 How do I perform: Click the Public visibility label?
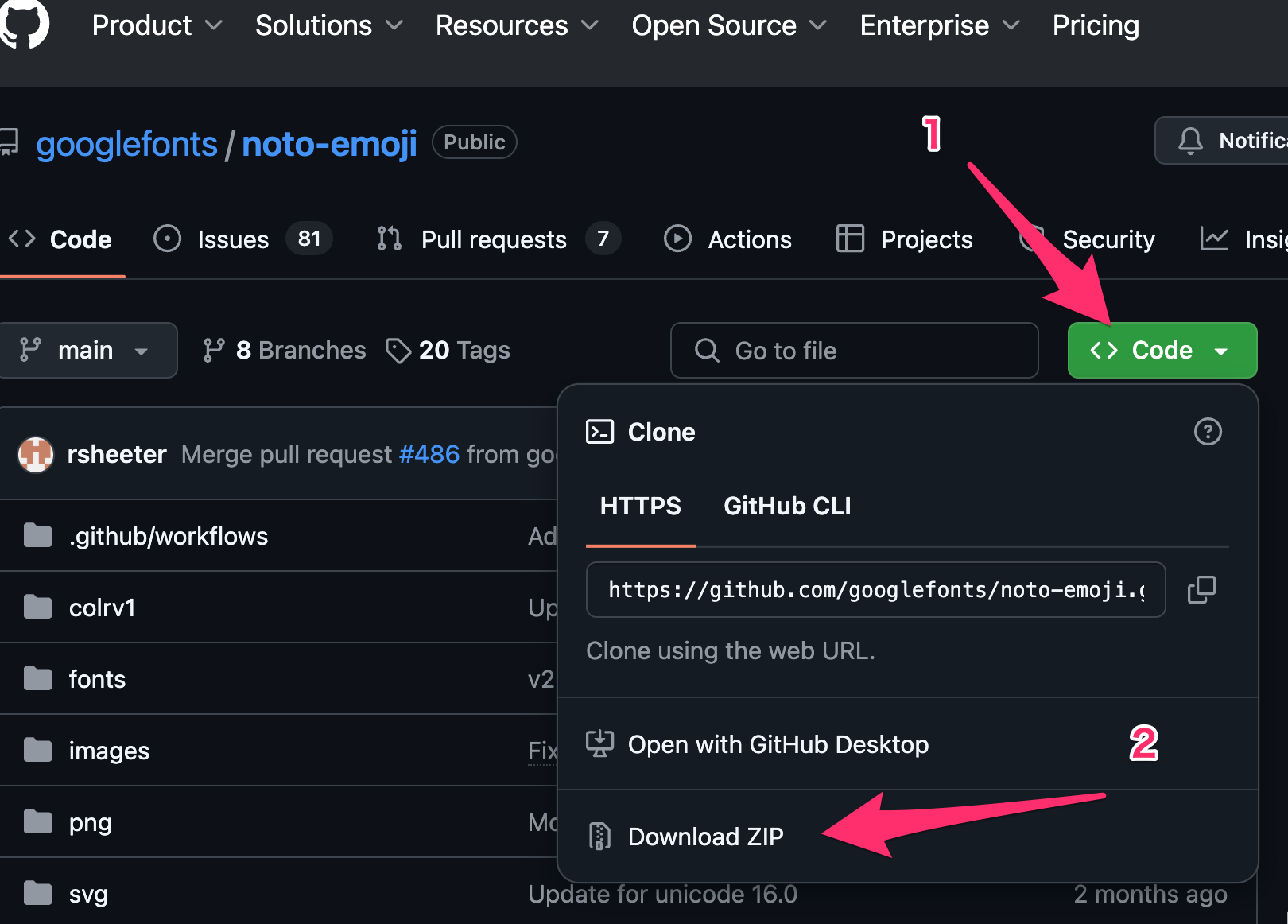pyautogui.click(x=475, y=142)
